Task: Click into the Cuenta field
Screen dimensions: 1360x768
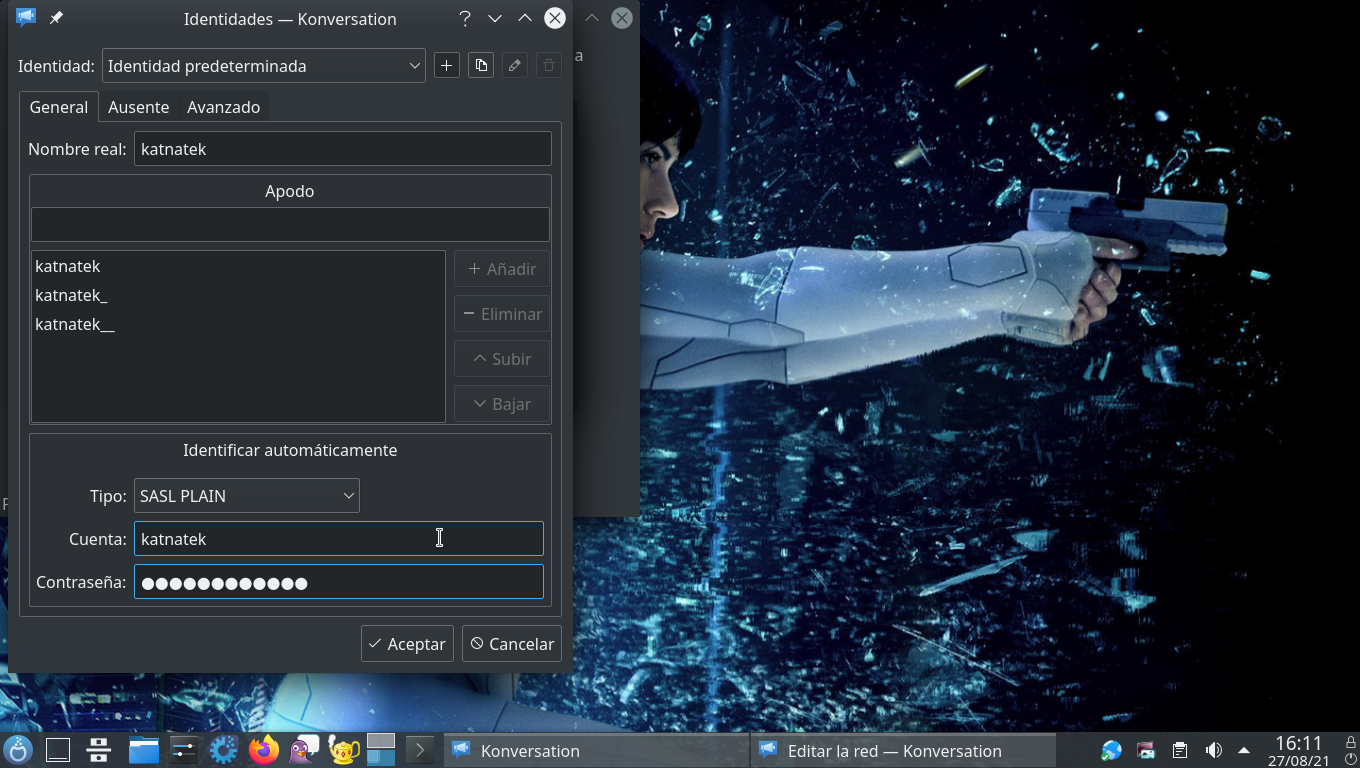Action: point(339,539)
